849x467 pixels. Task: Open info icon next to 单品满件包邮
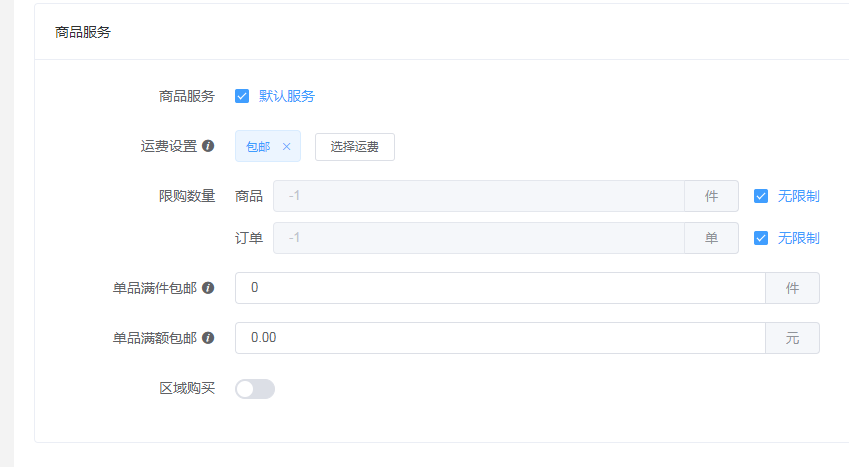click(208, 288)
